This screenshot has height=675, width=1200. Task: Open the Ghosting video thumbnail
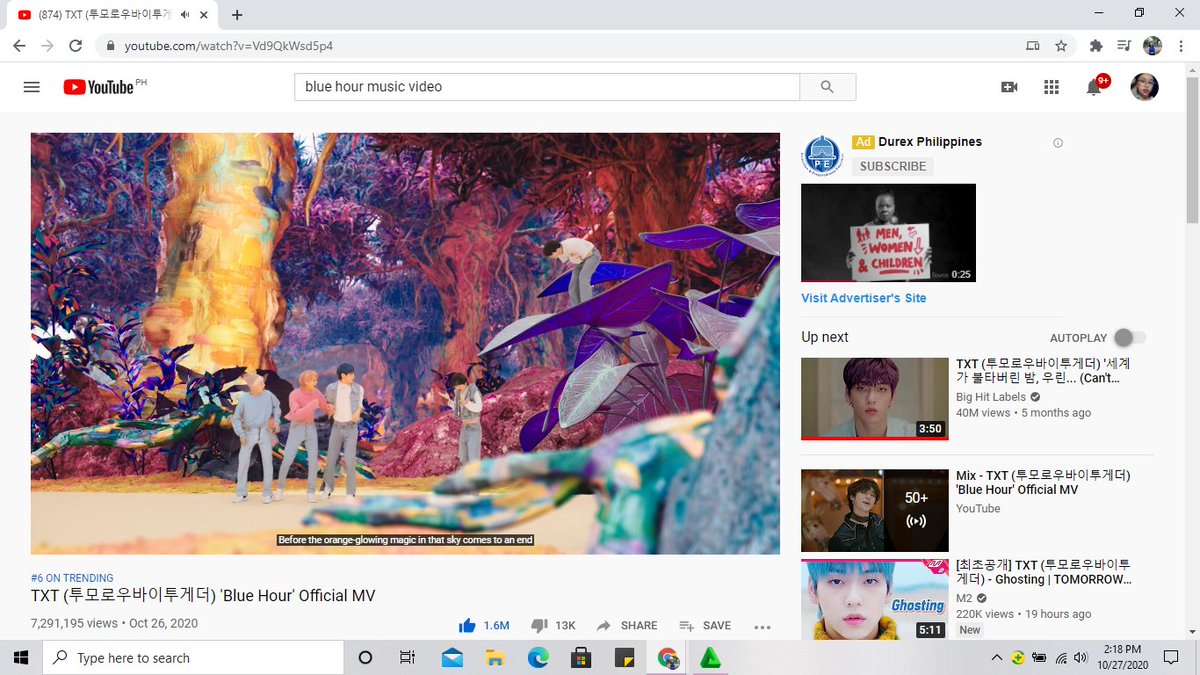(x=875, y=599)
